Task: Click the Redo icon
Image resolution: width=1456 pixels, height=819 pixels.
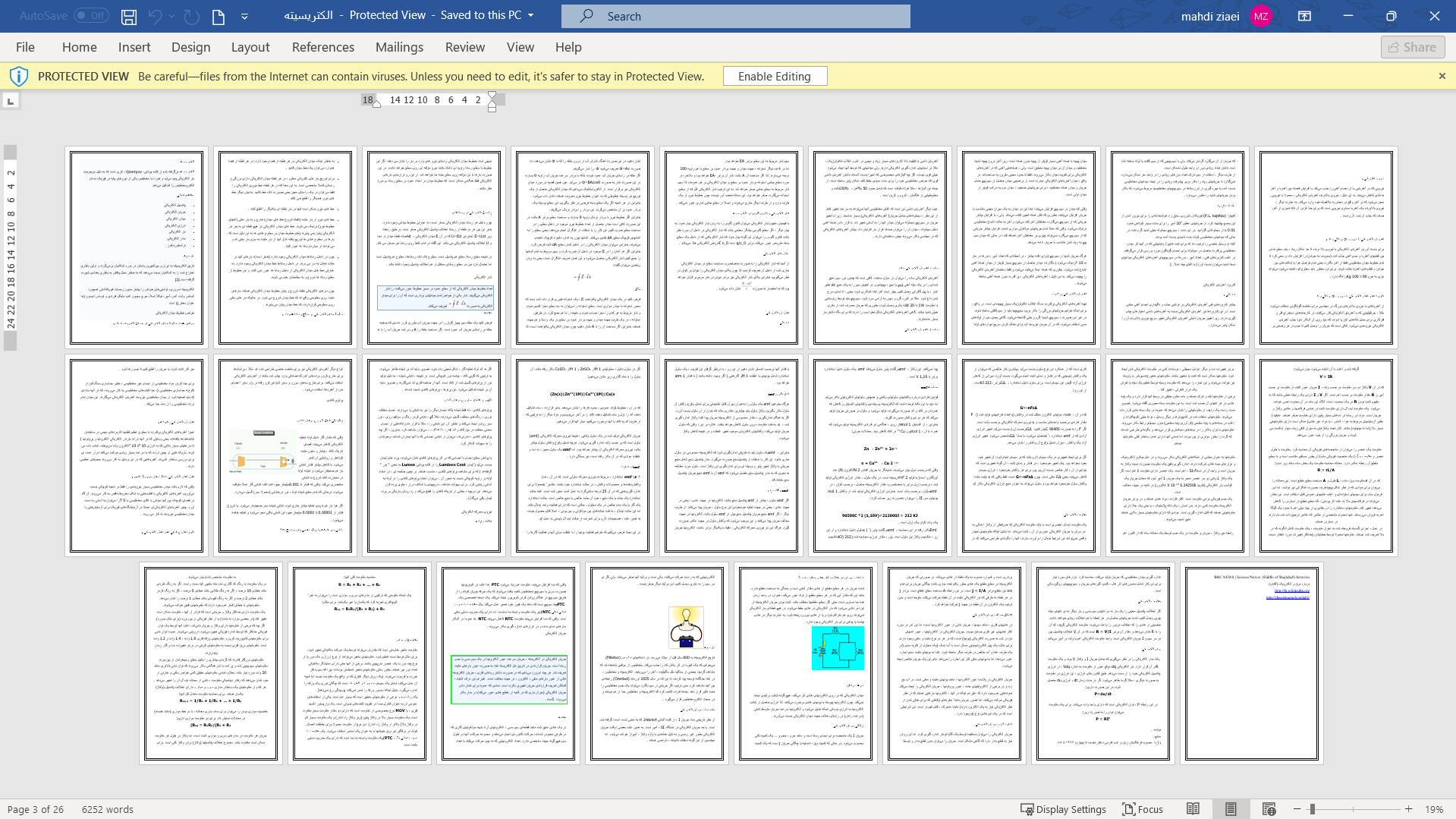Action: [x=192, y=16]
